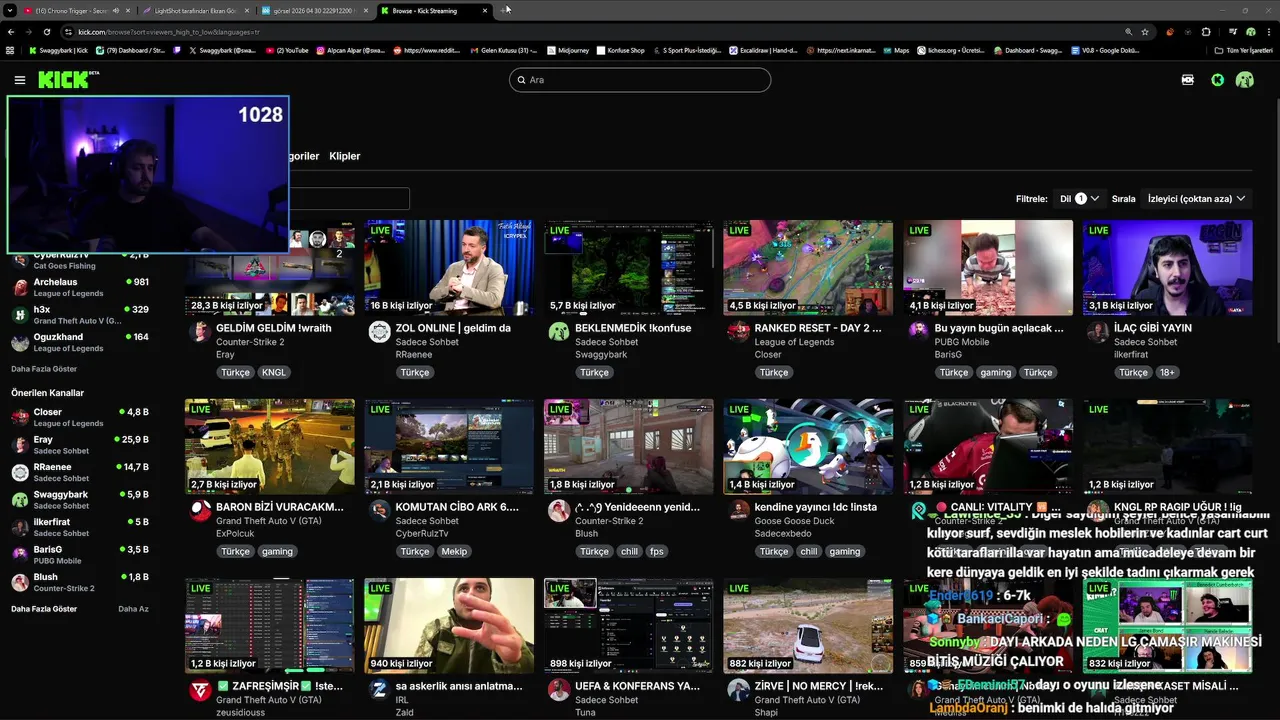1280x720 pixels.
Task: Open the Dil language filter dropdown
Action: 1080,199
